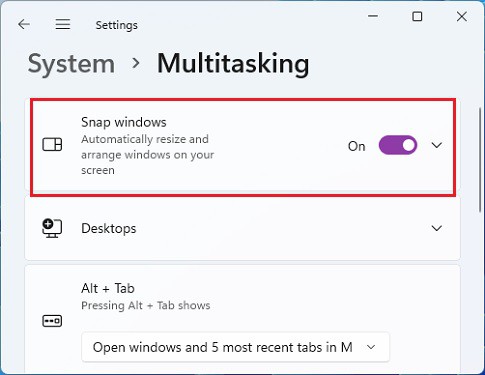Click the Snap windows title text
This screenshot has height=375, width=485.
(124, 122)
